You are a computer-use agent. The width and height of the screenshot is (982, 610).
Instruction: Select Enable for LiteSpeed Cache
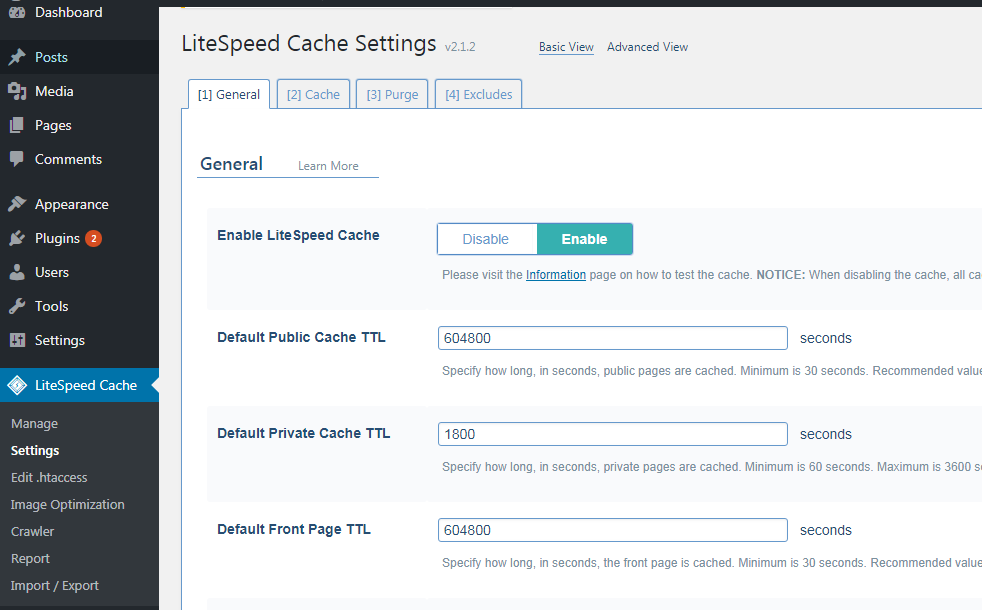pyautogui.click(x=584, y=239)
